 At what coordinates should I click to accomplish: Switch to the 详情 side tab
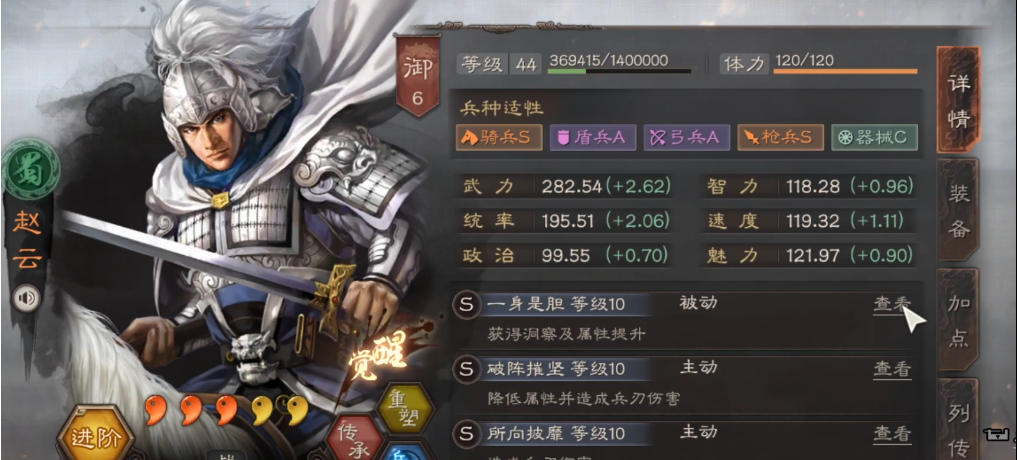958,101
